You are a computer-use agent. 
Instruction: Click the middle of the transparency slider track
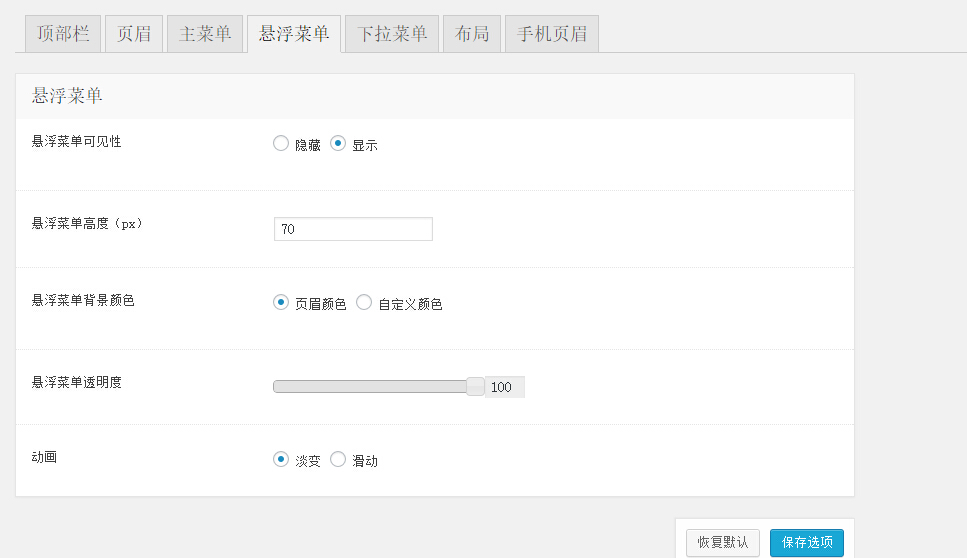pos(372,387)
